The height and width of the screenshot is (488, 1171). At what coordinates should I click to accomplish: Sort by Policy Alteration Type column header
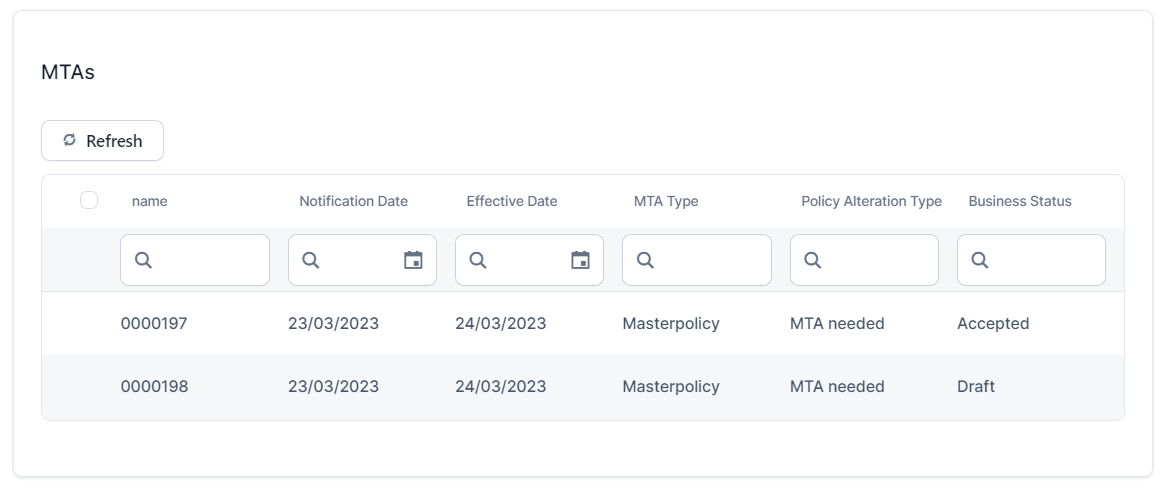(871, 201)
